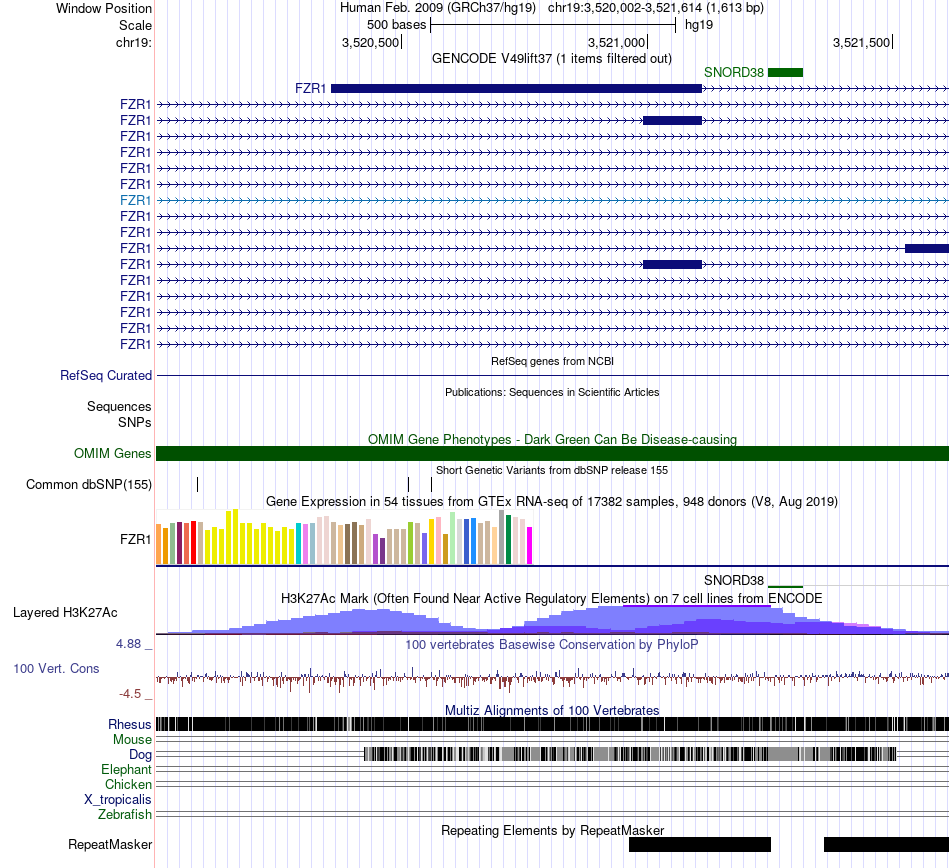Click the GENCODE V49lift37 track title
The image size is (950, 868).
551,59
